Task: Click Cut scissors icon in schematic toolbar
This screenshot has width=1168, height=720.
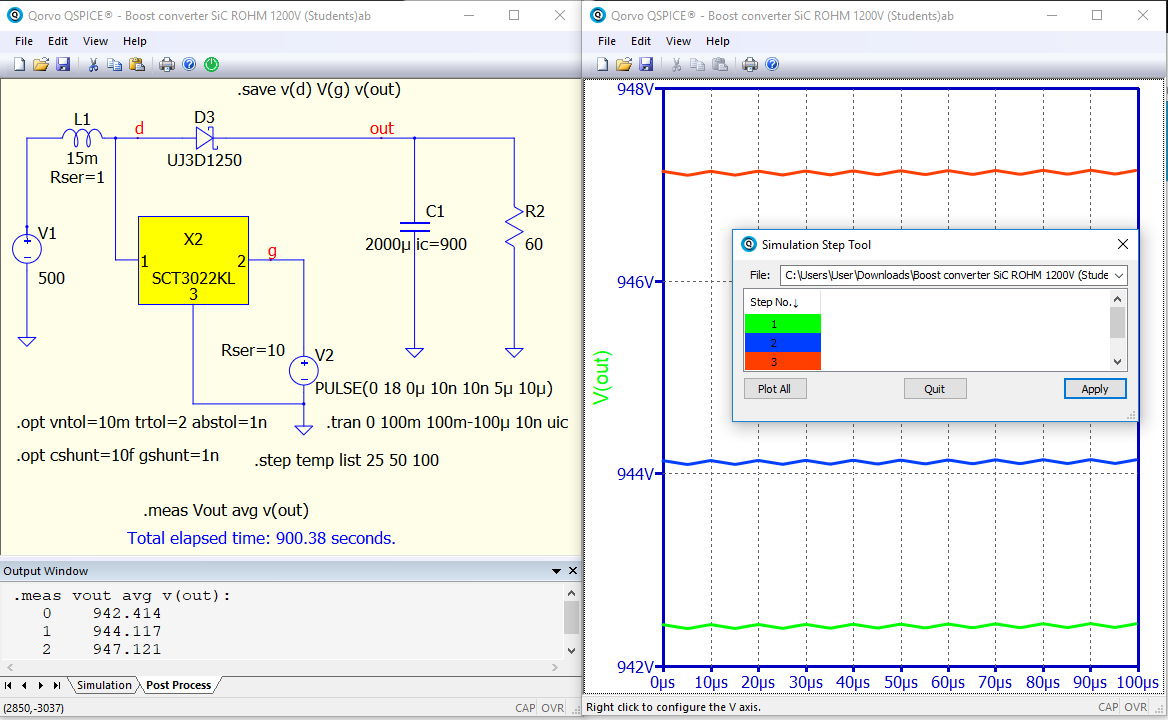Action: point(93,64)
